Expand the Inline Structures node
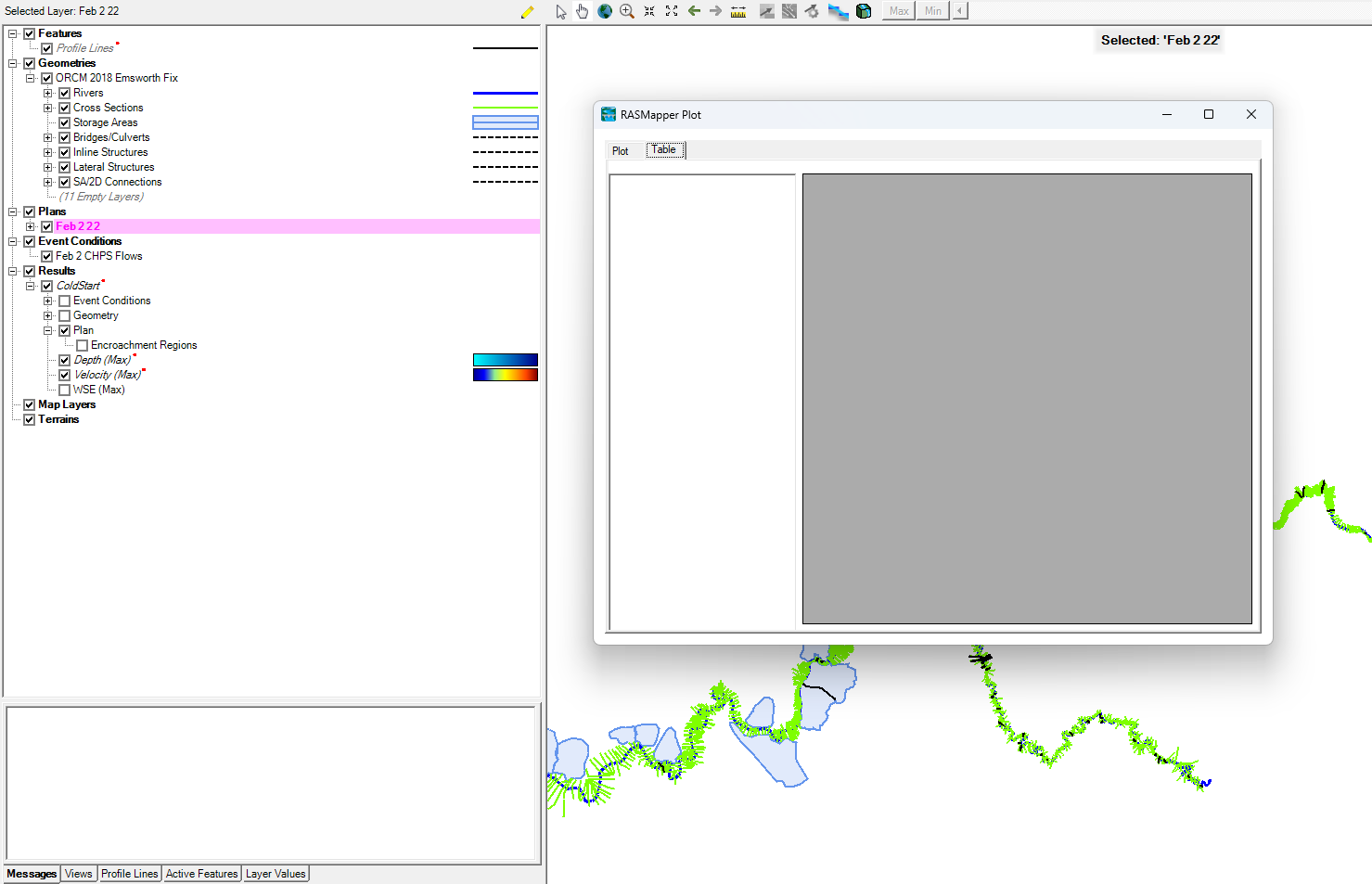The width and height of the screenshot is (1372, 884). [x=48, y=152]
